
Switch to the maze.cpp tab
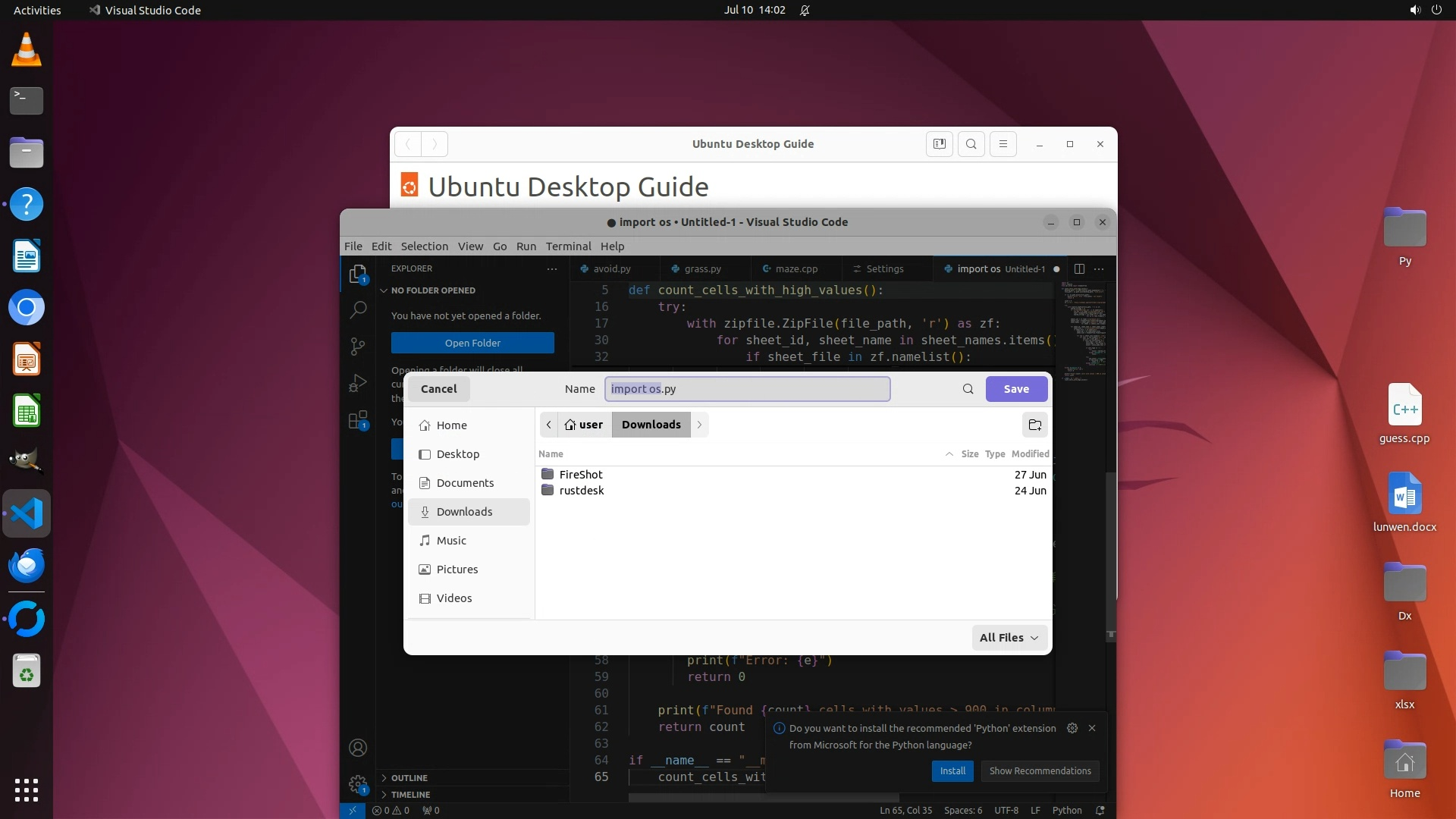795,268
